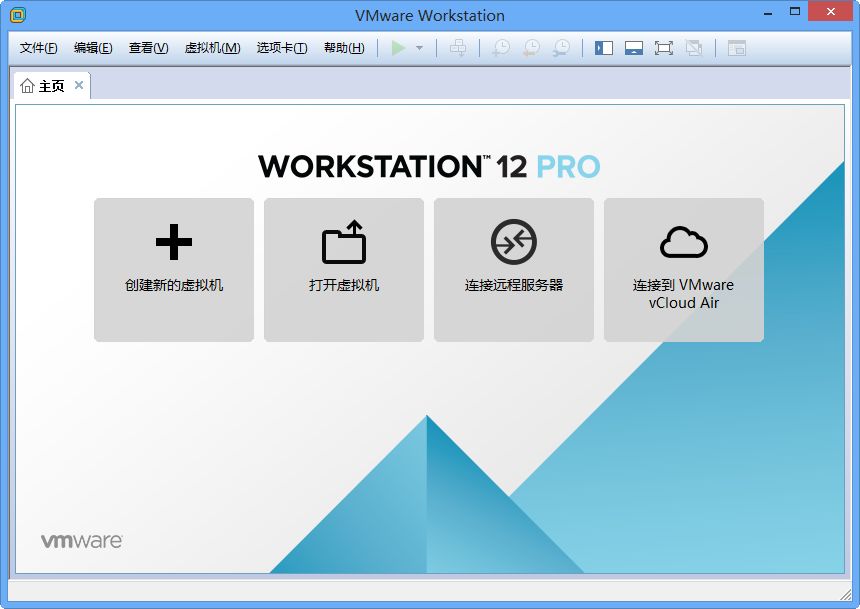Open the 编辑(E) menu
Viewport: 860px width, 609px height.
(93, 48)
